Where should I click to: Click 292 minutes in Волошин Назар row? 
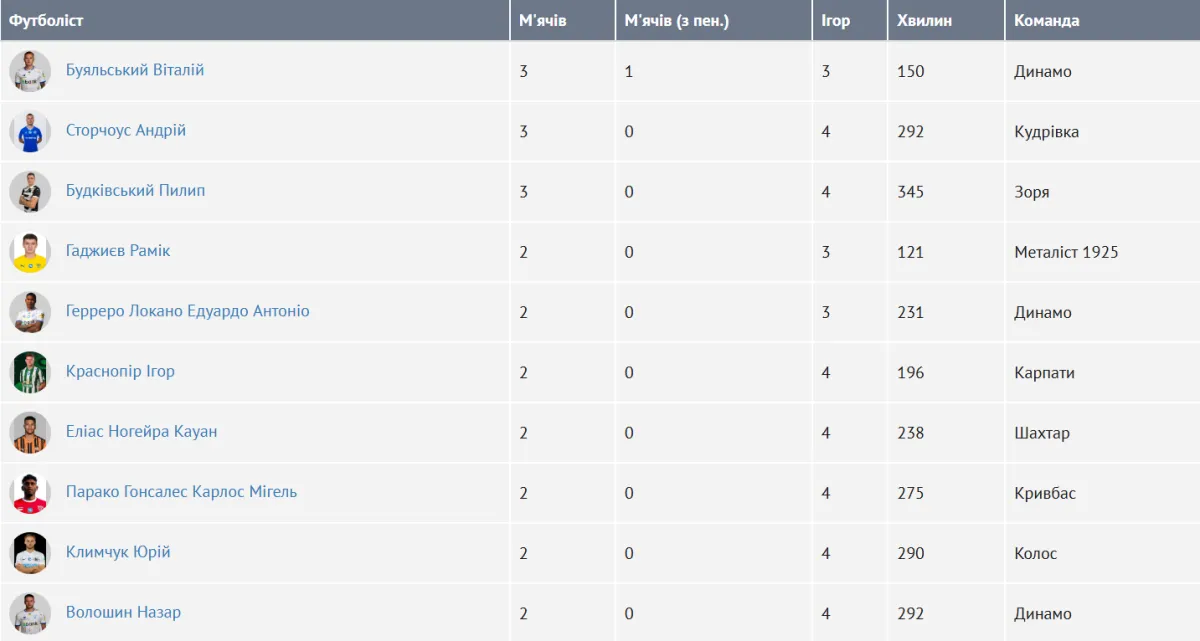911,614
